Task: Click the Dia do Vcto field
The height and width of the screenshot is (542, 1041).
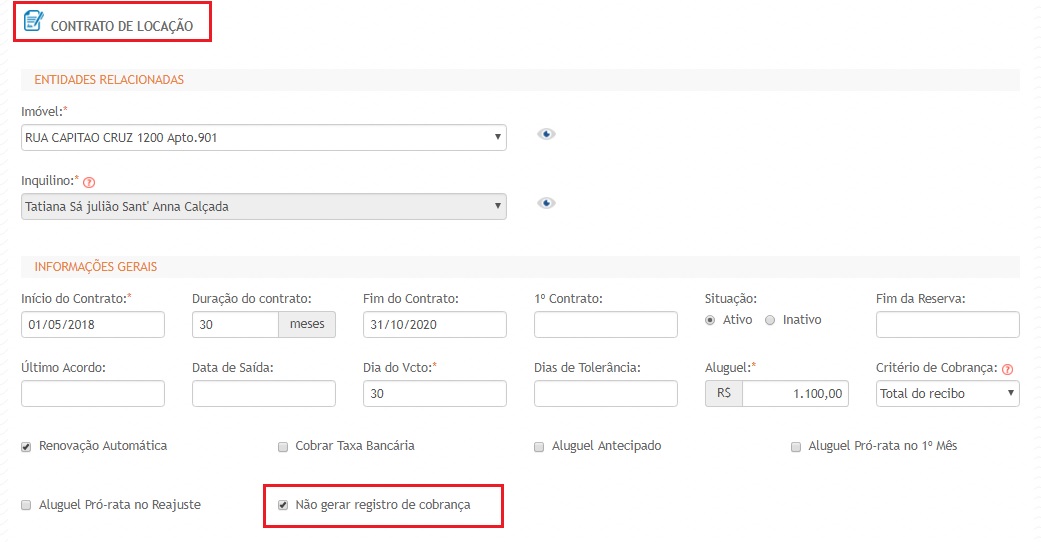Action: pyautogui.click(x=434, y=394)
